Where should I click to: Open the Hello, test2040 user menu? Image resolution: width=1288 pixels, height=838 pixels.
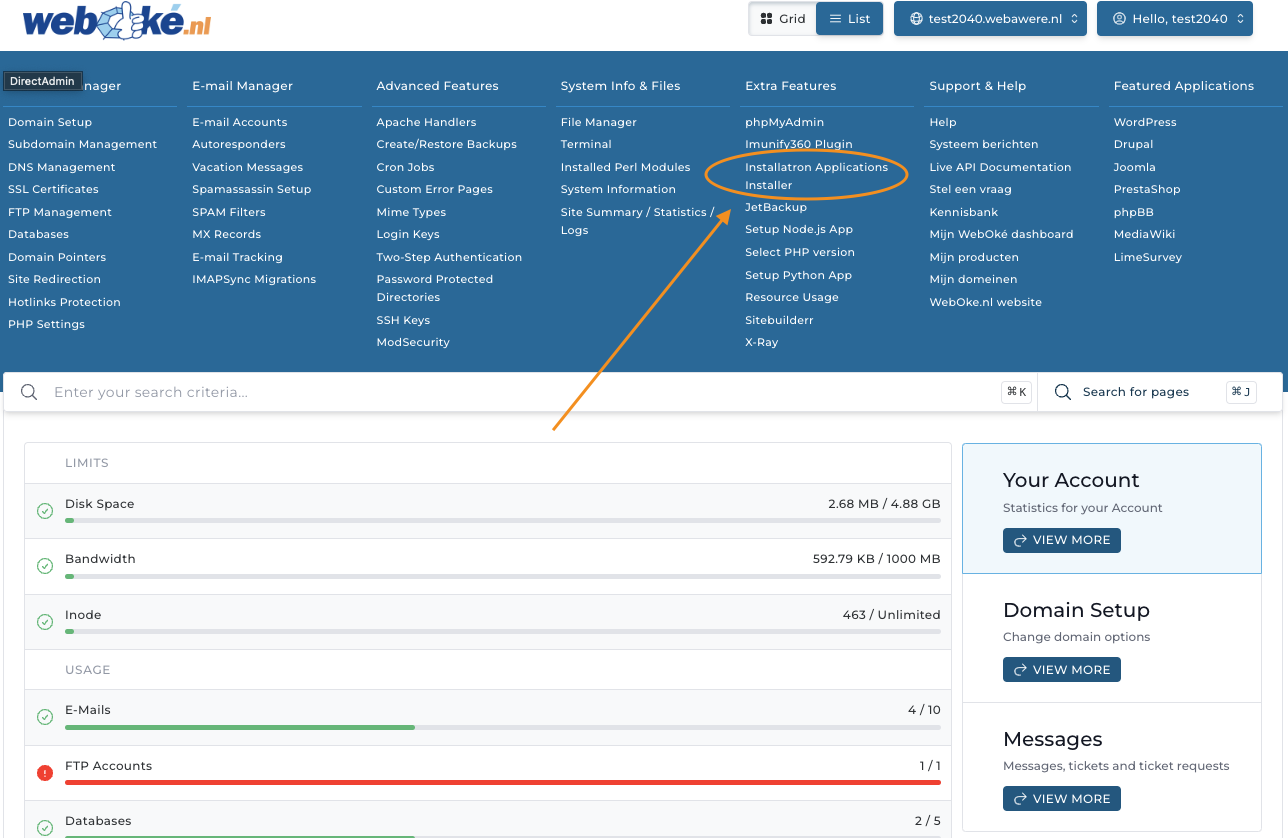point(1175,19)
